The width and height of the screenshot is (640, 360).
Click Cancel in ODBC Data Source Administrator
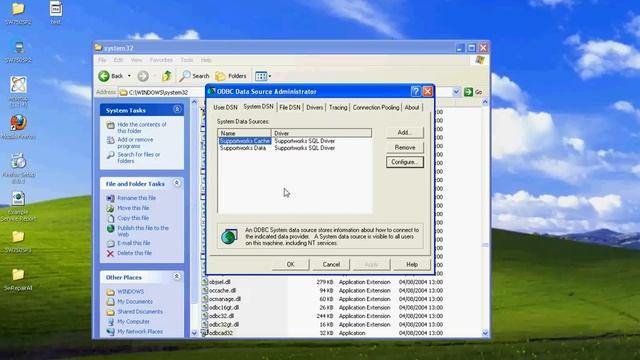331,264
